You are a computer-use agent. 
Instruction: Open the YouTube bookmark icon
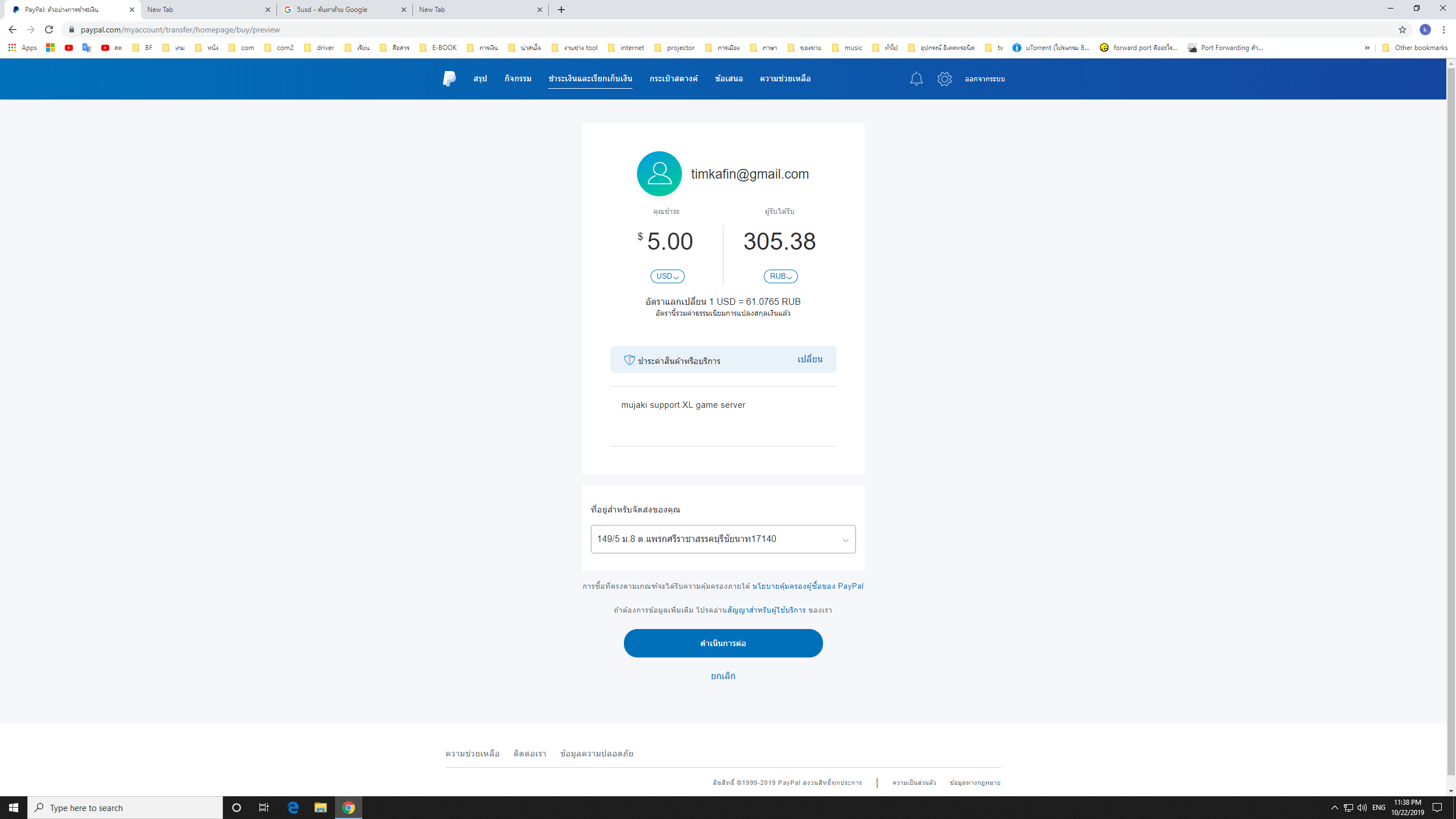click(x=69, y=48)
